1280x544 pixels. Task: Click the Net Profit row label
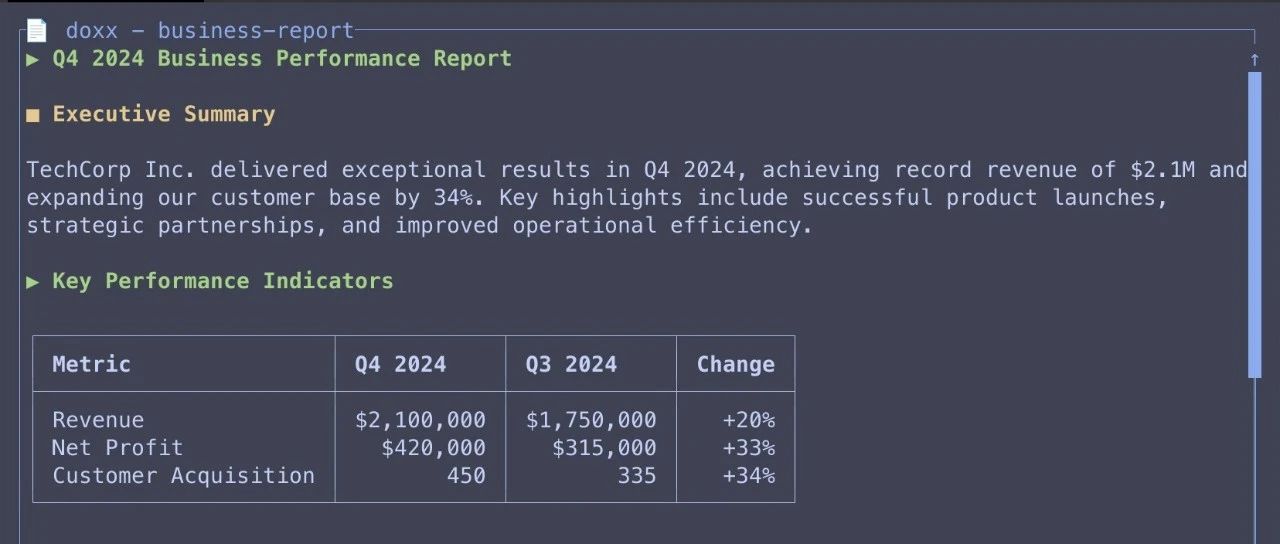[117, 447]
